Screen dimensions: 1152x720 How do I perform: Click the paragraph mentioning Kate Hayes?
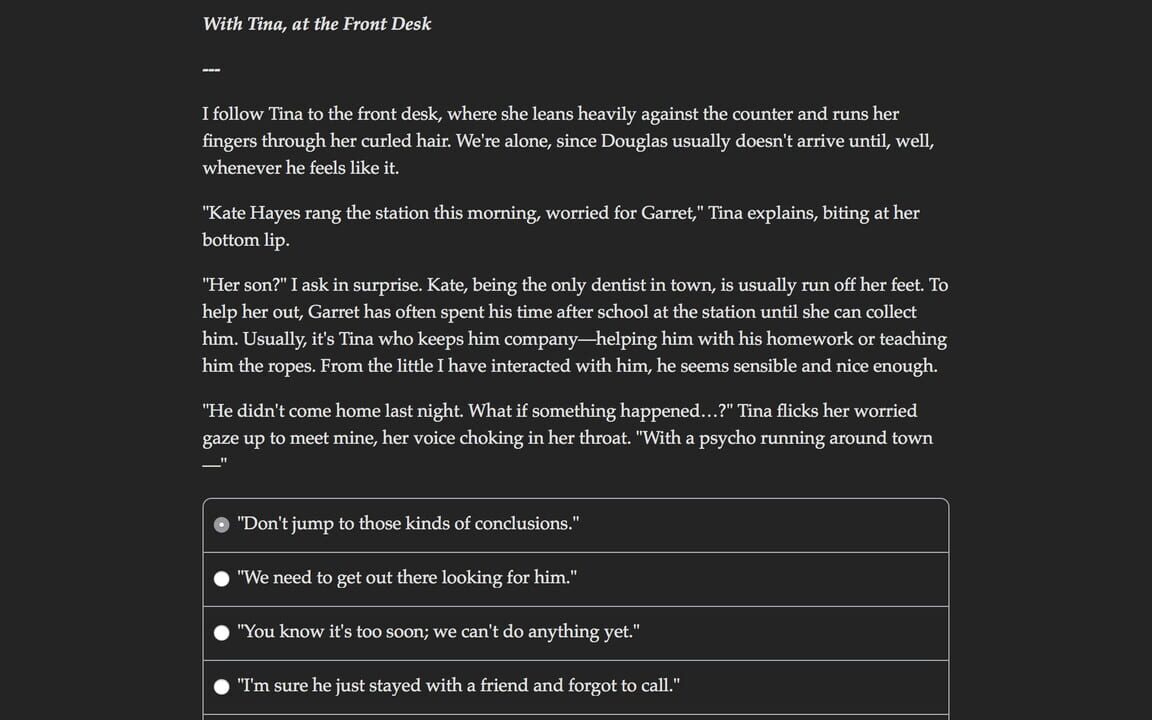(560, 226)
